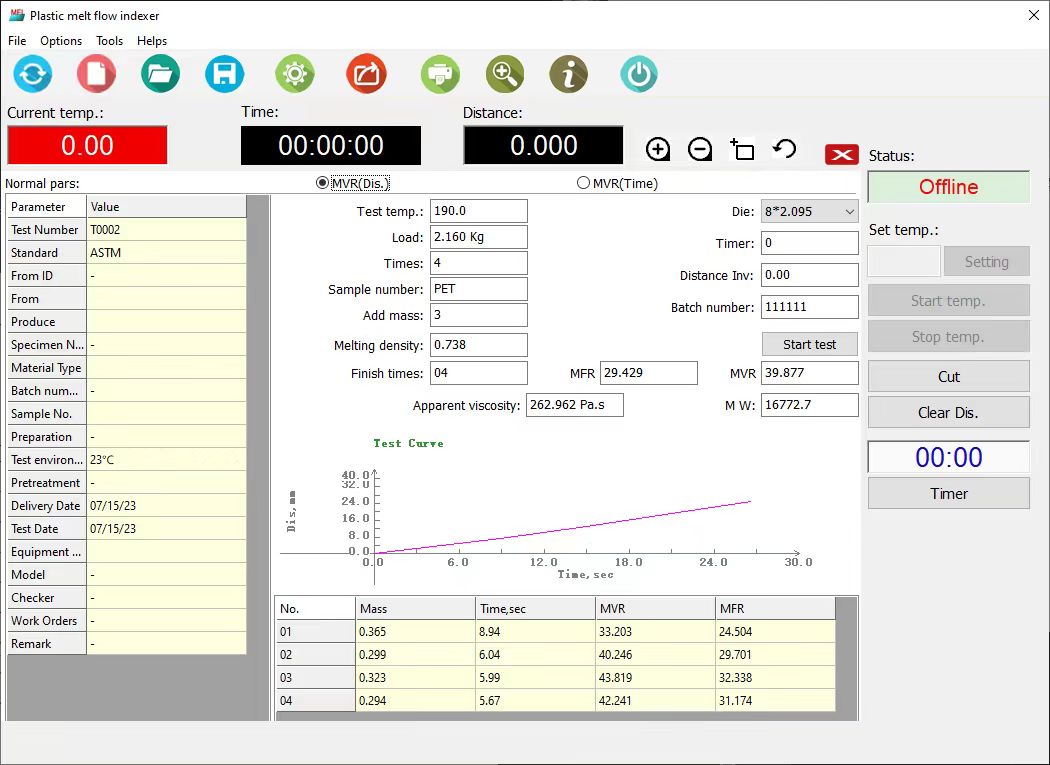Click the orange export icon
Viewport: 1050px width, 765px height.
[x=366, y=75]
